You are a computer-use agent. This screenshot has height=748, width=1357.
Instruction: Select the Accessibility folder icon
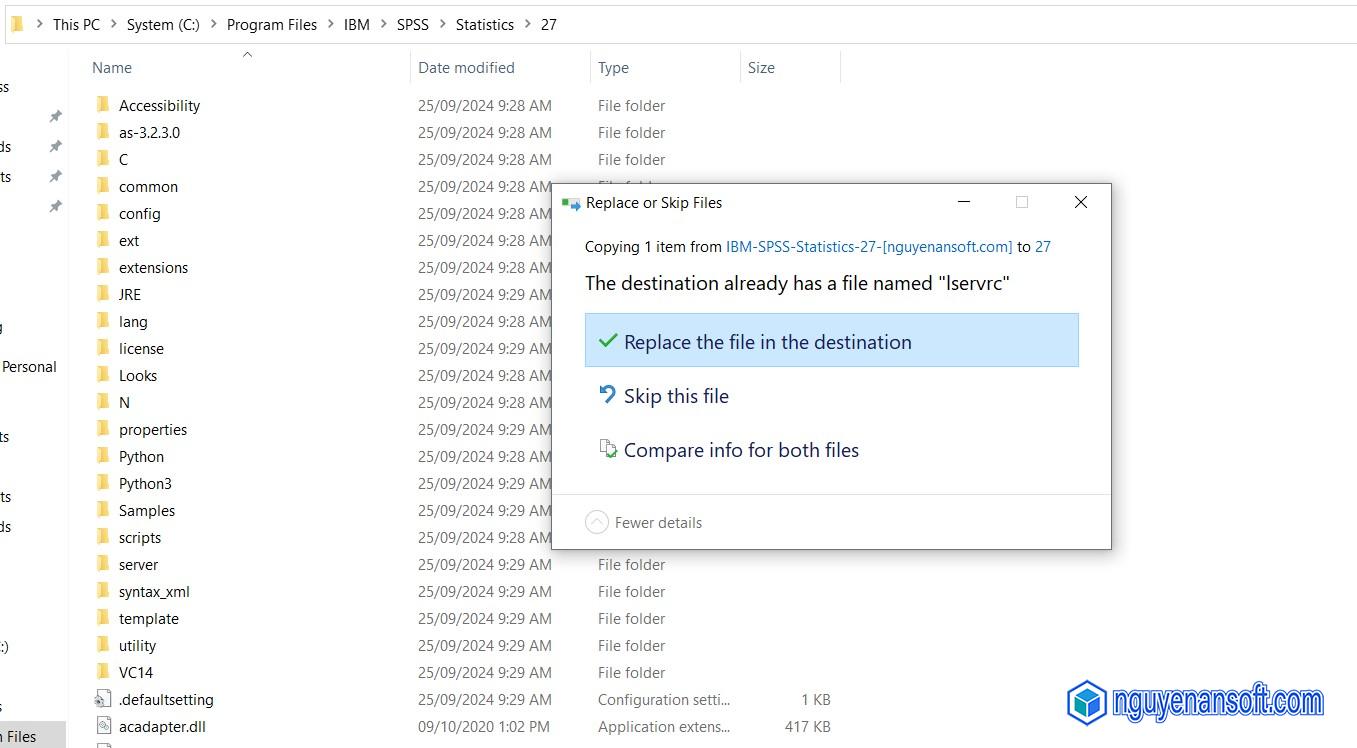(x=103, y=105)
